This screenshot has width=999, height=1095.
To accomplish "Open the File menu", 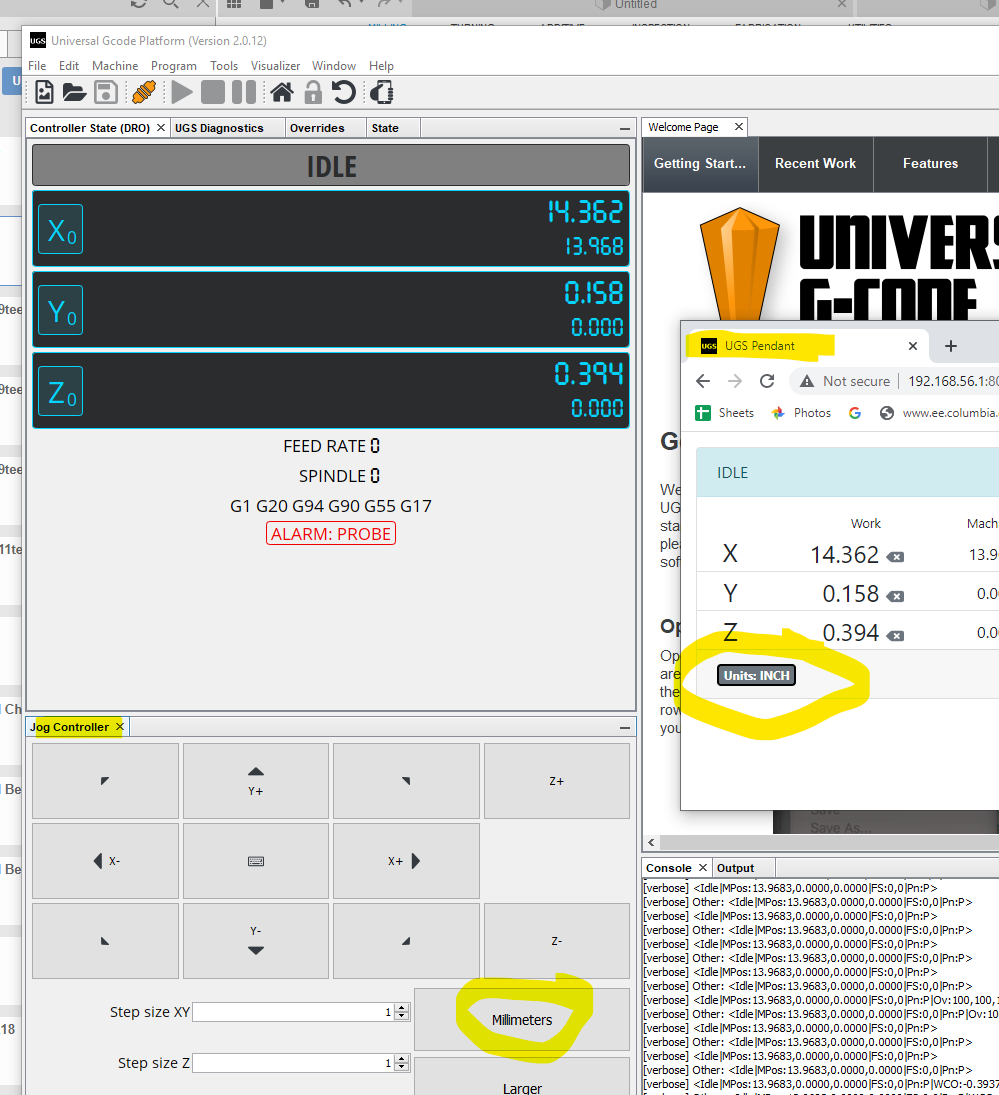I will pos(37,66).
